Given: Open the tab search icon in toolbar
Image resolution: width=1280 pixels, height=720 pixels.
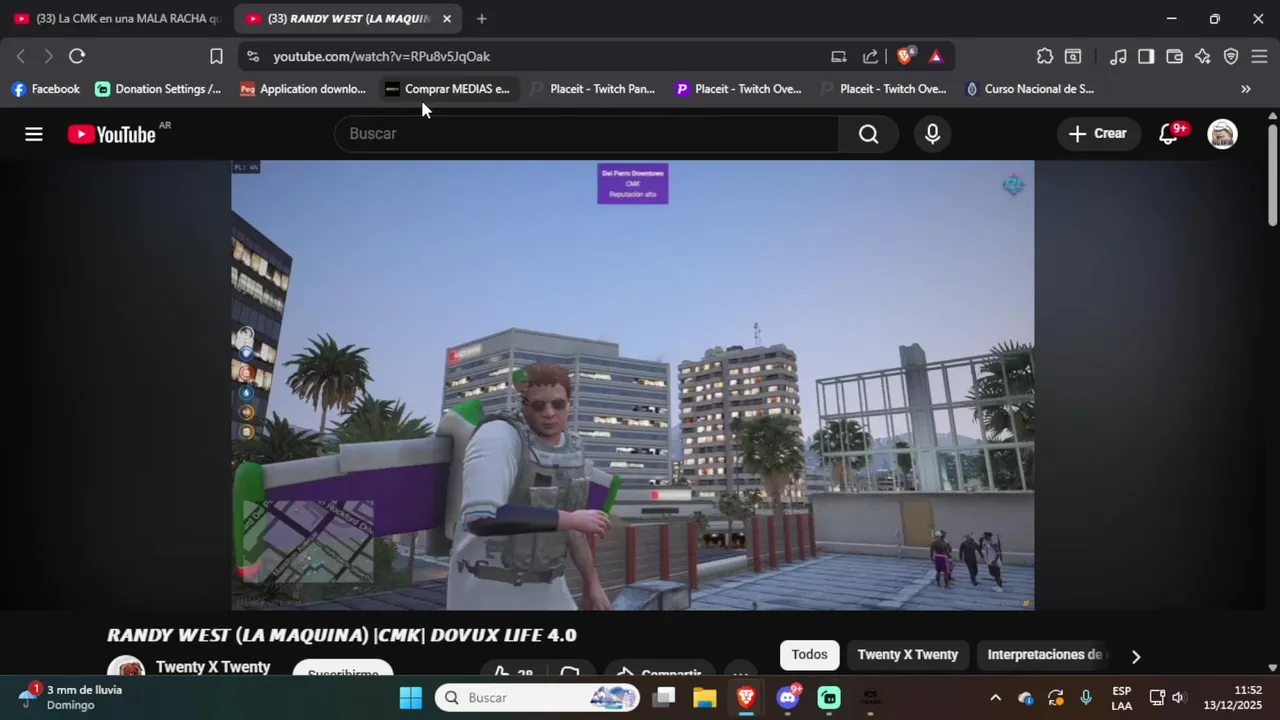Looking at the screenshot, I should click(1073, 56).
